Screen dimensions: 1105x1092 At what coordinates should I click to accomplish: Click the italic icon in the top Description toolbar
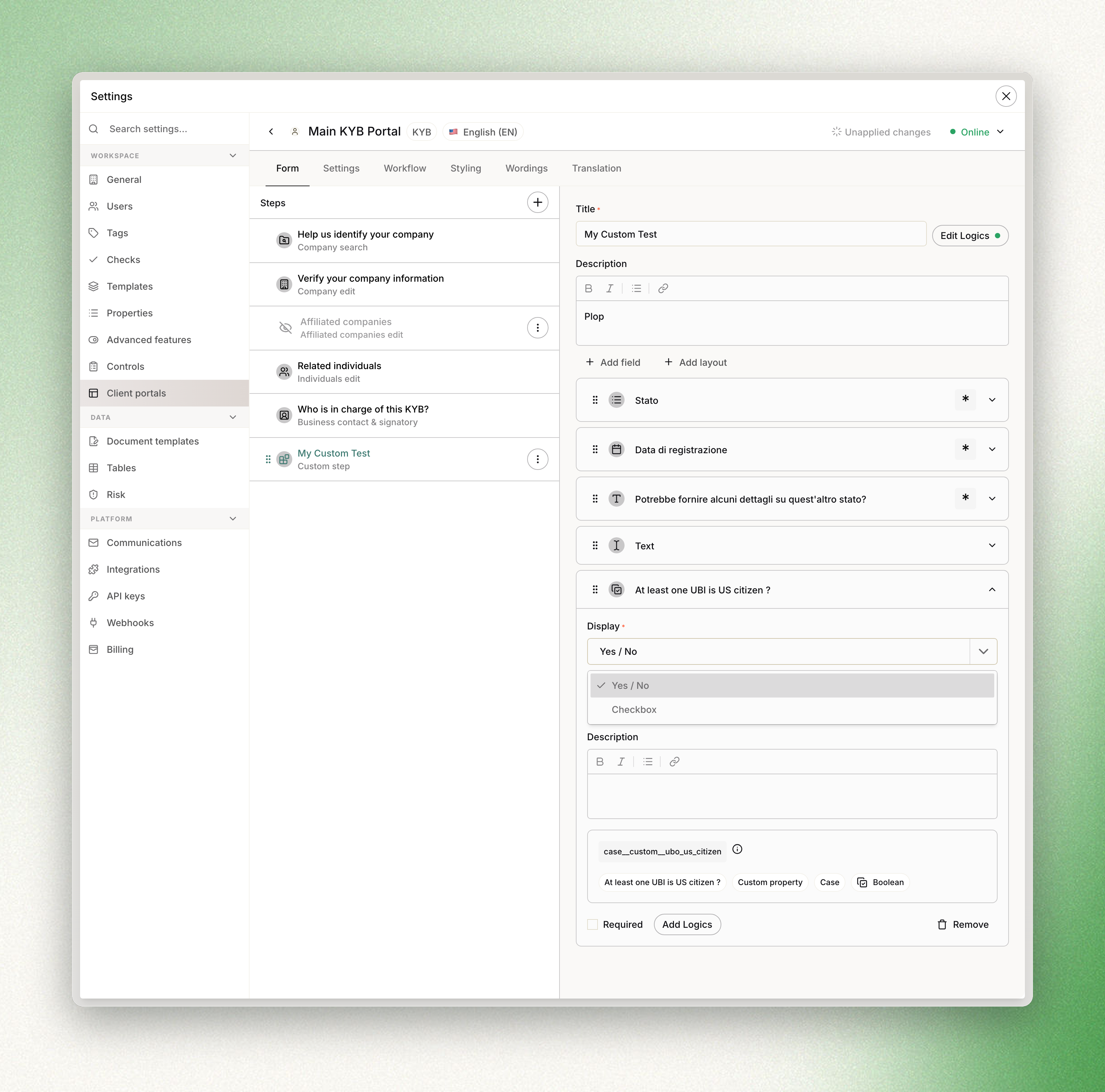coord(610,288)
